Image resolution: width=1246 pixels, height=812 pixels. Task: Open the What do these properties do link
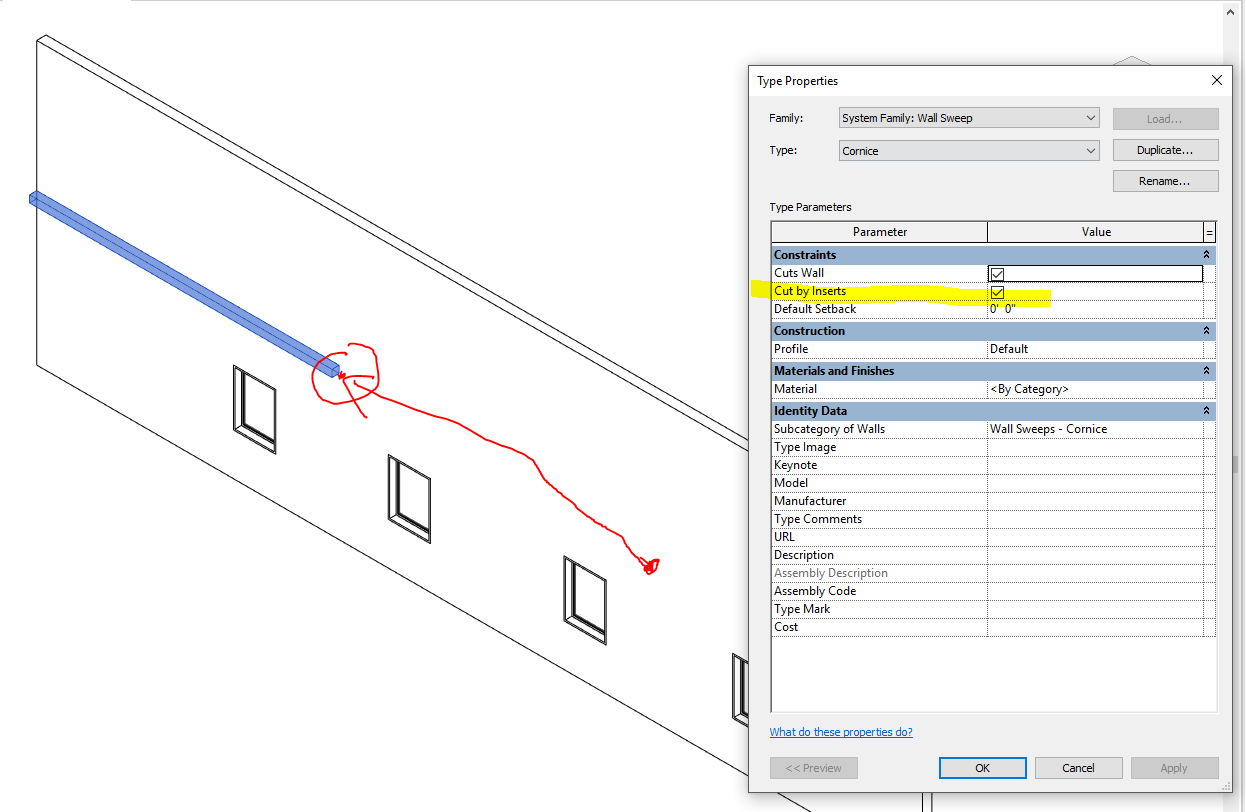(841, 731)
